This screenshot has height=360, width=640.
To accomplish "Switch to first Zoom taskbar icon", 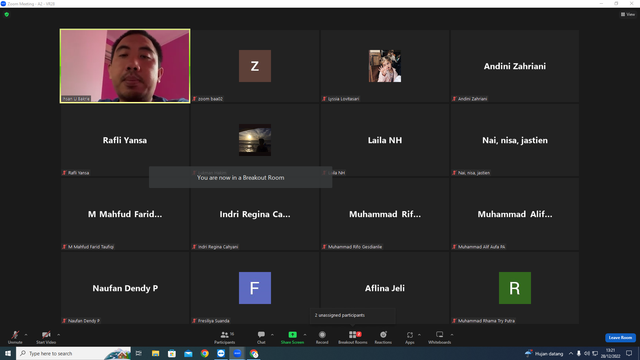I will 221,353.
